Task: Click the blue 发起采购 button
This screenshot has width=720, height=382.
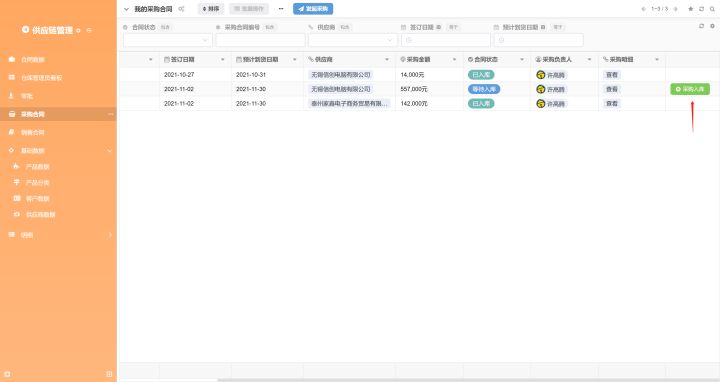Action: pyautogui.click(x=313, y=9)
